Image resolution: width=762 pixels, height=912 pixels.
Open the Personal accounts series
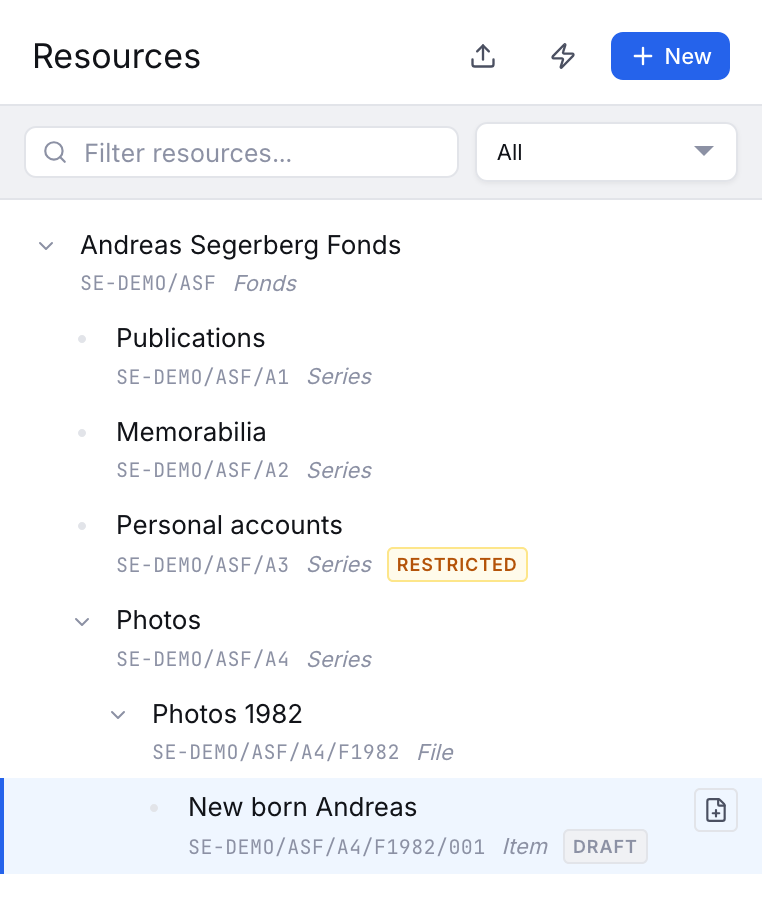(229, 525)
